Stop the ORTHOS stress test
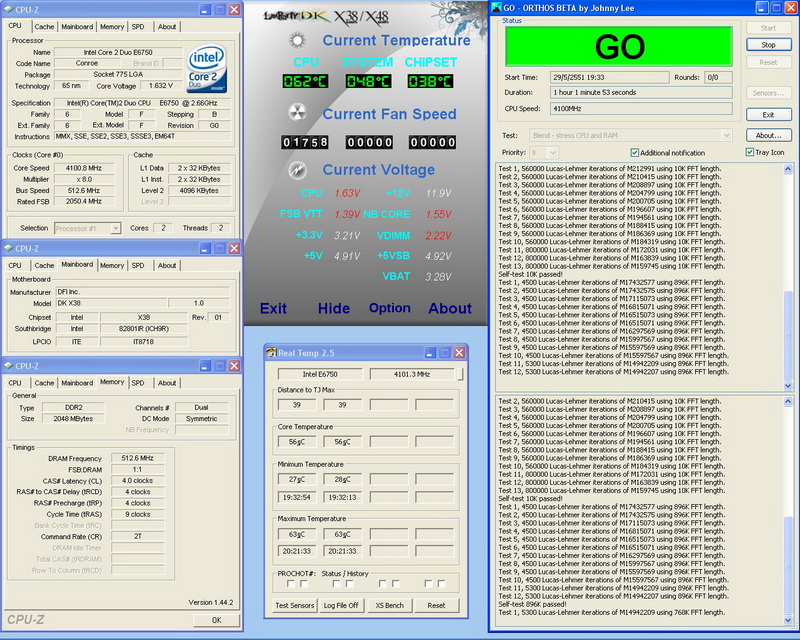The width and height of the screenshot is (800, 640). (768, 45)
